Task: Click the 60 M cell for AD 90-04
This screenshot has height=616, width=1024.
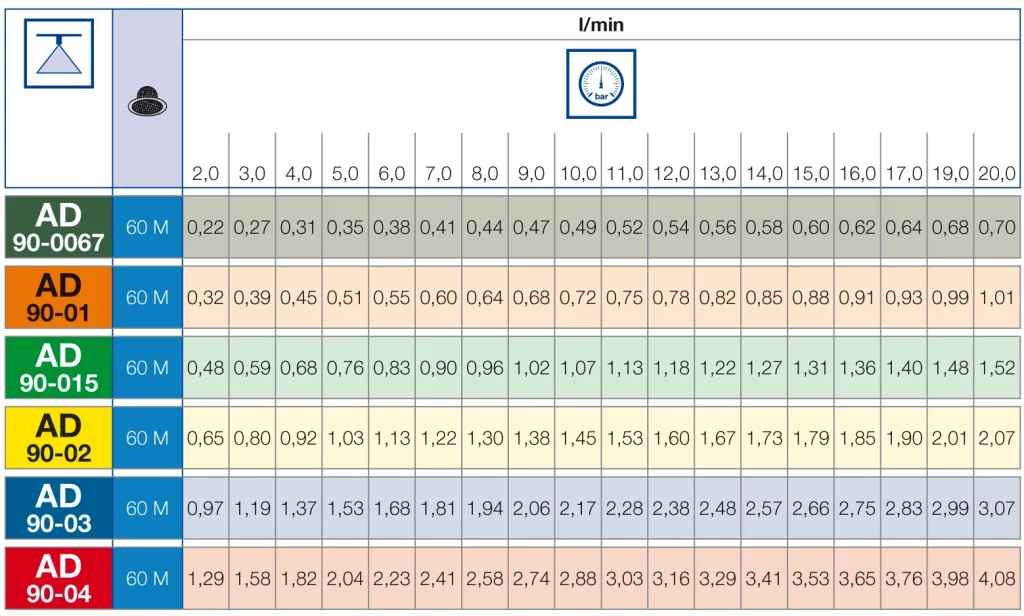Action: 147,578
